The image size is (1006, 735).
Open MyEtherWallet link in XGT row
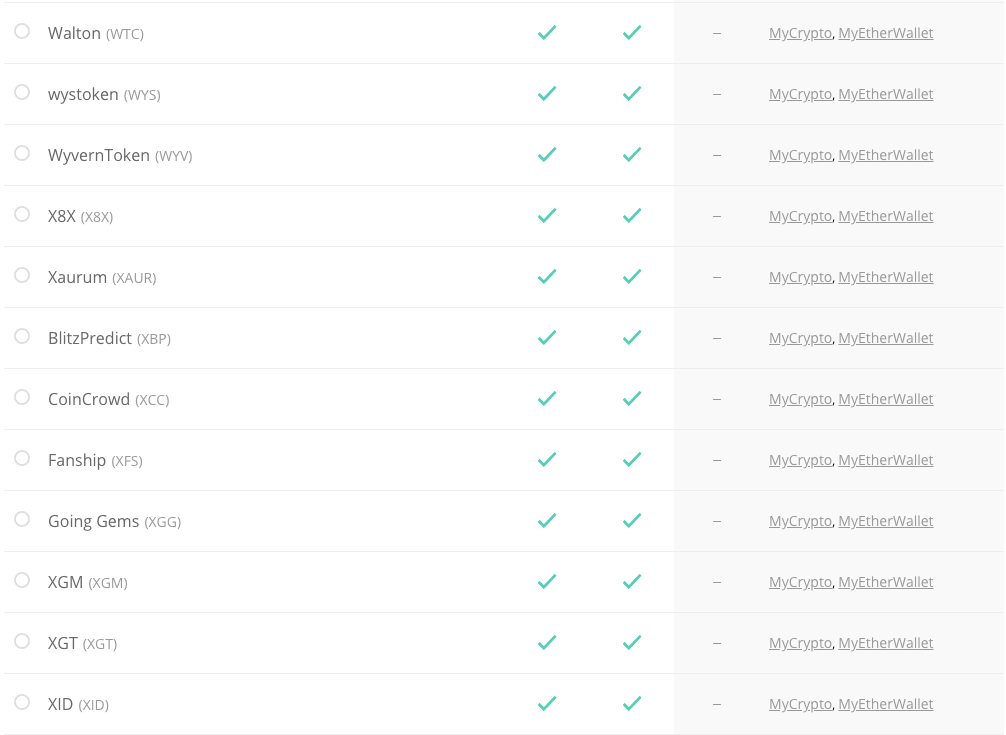pos(885,643)
